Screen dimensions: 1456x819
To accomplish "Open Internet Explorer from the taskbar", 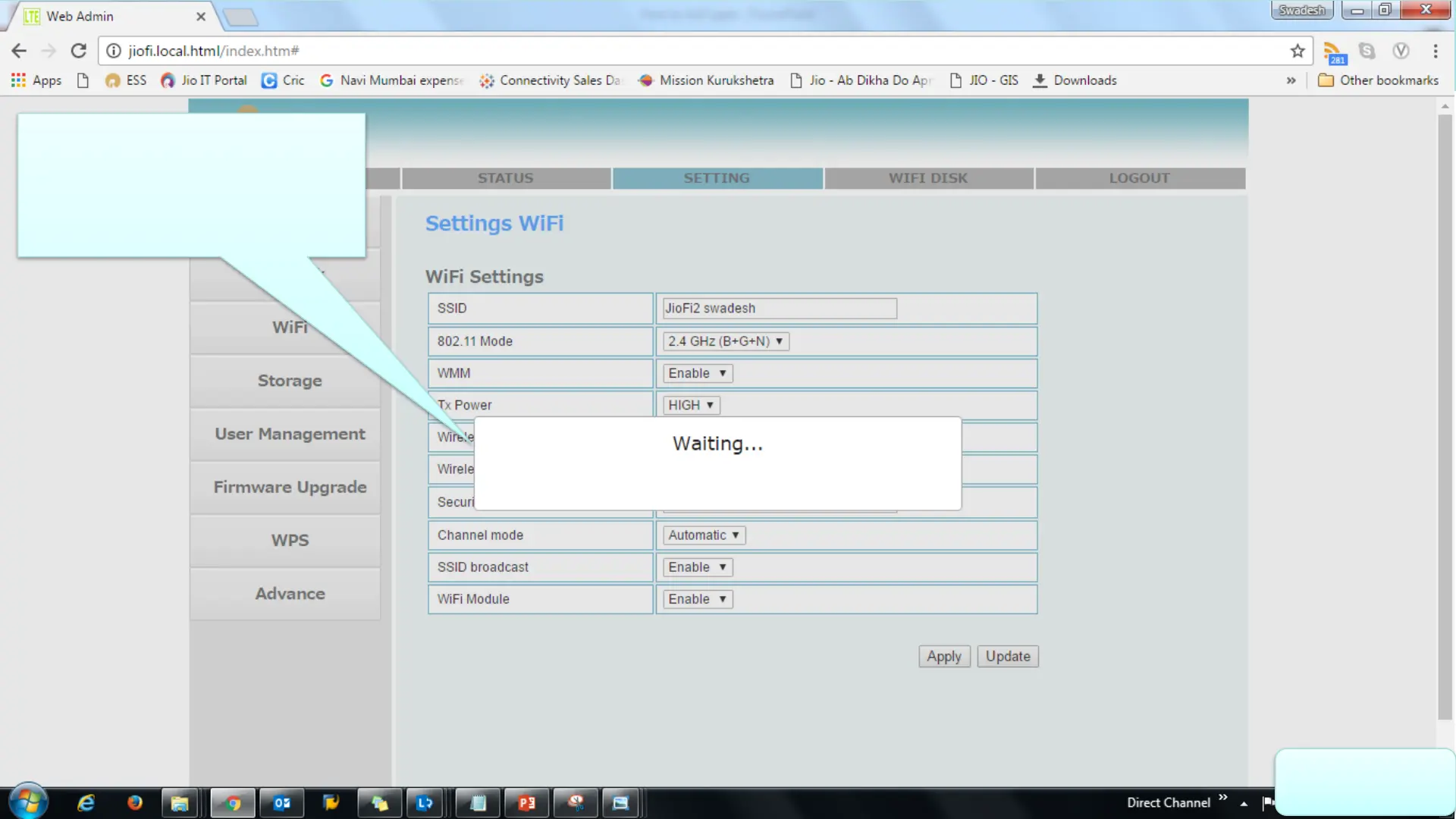I will tap(86, 803).
